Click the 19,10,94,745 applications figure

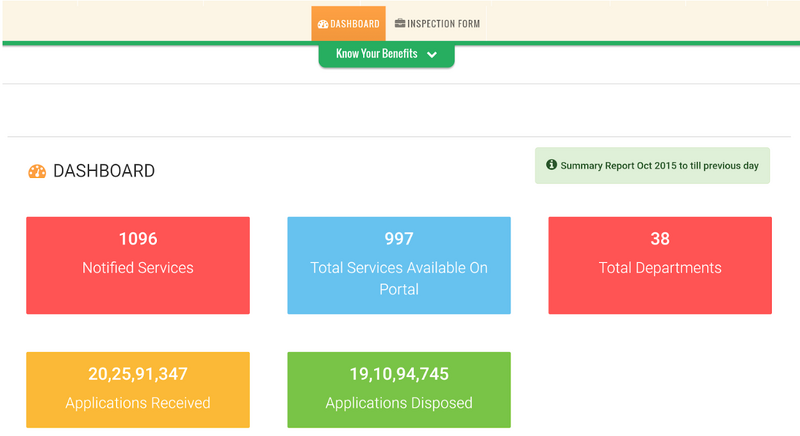coord(399,375)
